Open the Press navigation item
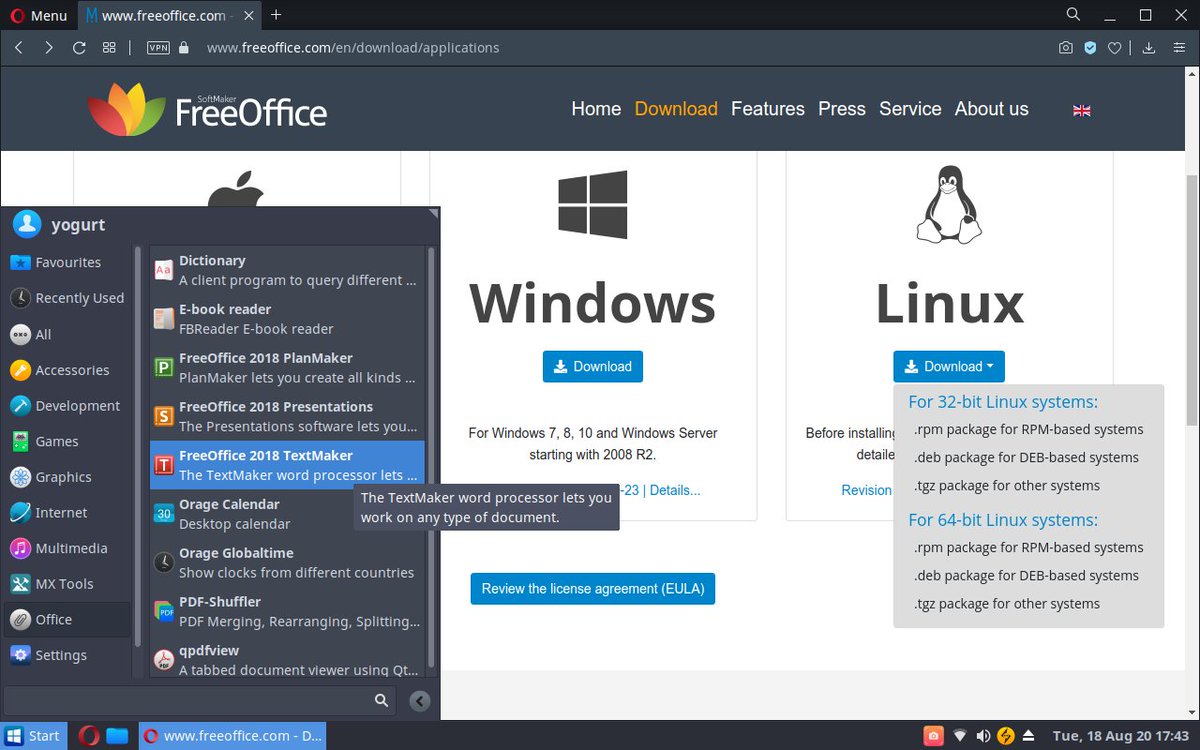The height and width of the screenshot is (750, 1200). [842, 109]
